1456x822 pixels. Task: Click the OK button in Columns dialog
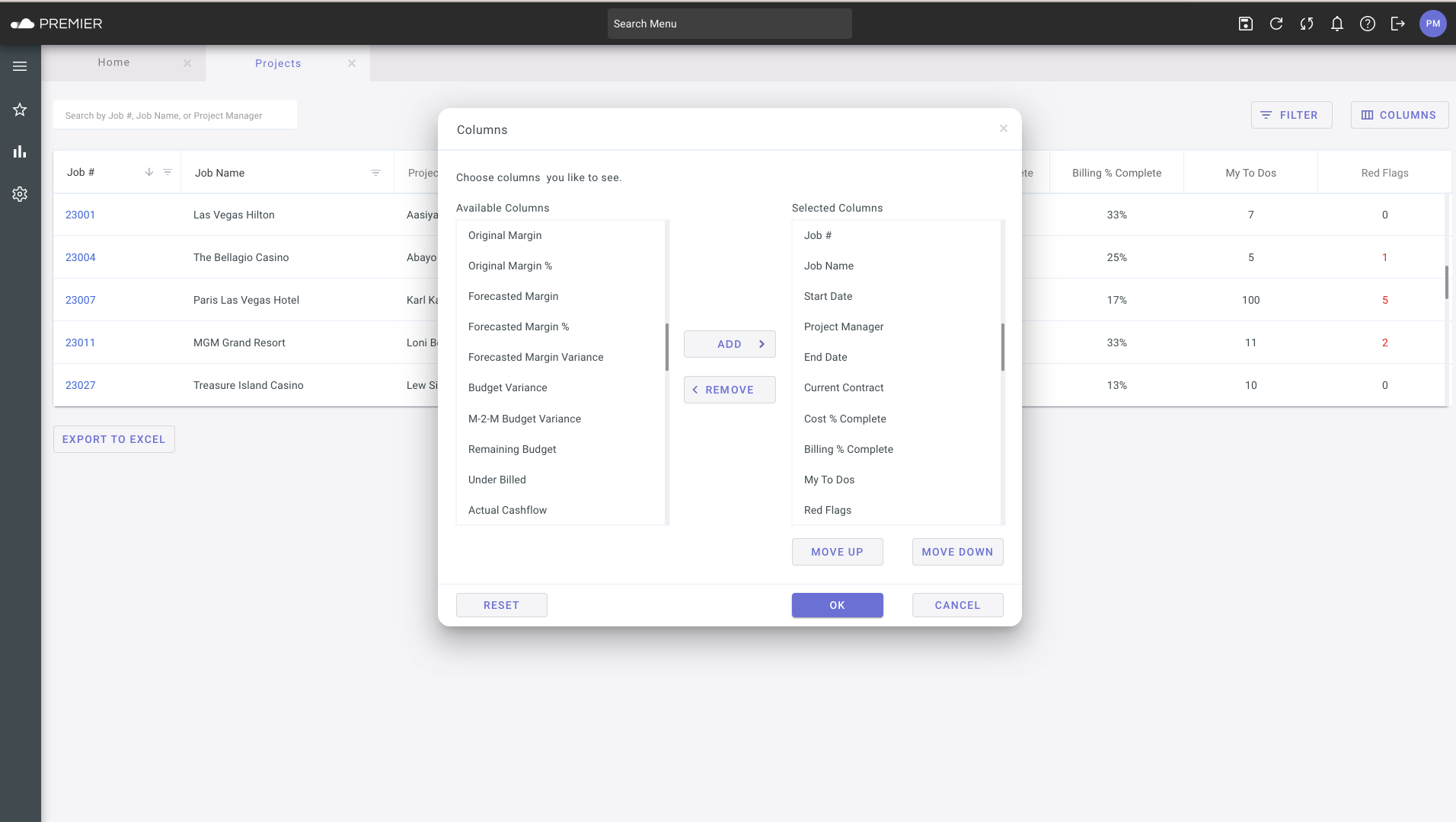pyautogui.click(x=837, y=604)
